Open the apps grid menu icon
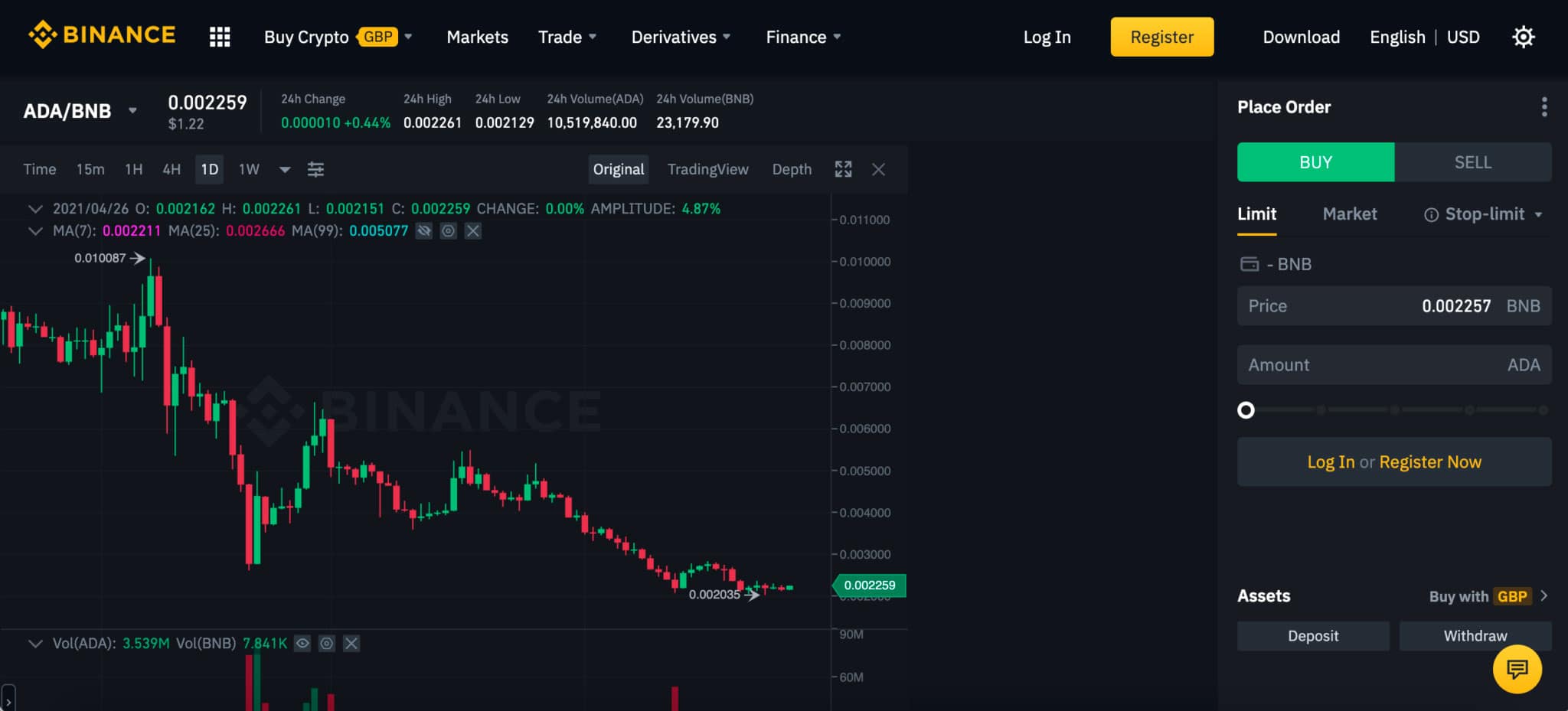This screenshot has width=1568, height=711. click(220, 37)
